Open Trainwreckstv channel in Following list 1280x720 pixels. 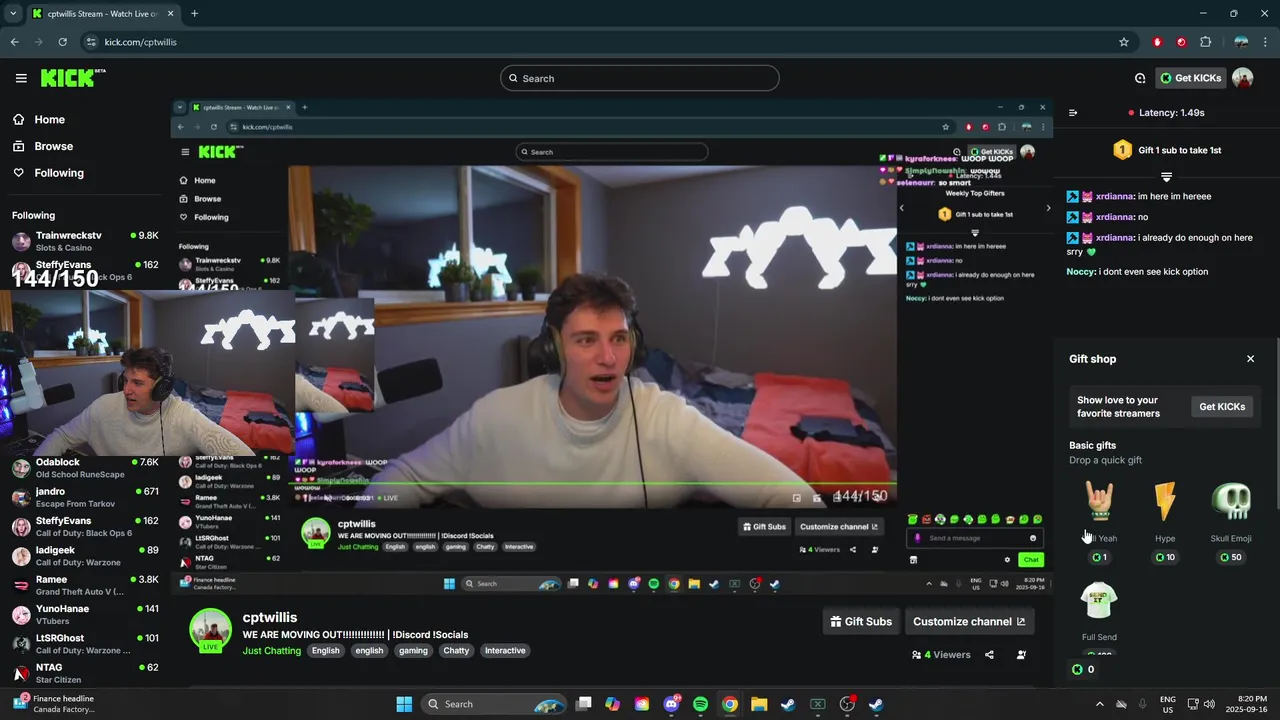tap(85, 241)
